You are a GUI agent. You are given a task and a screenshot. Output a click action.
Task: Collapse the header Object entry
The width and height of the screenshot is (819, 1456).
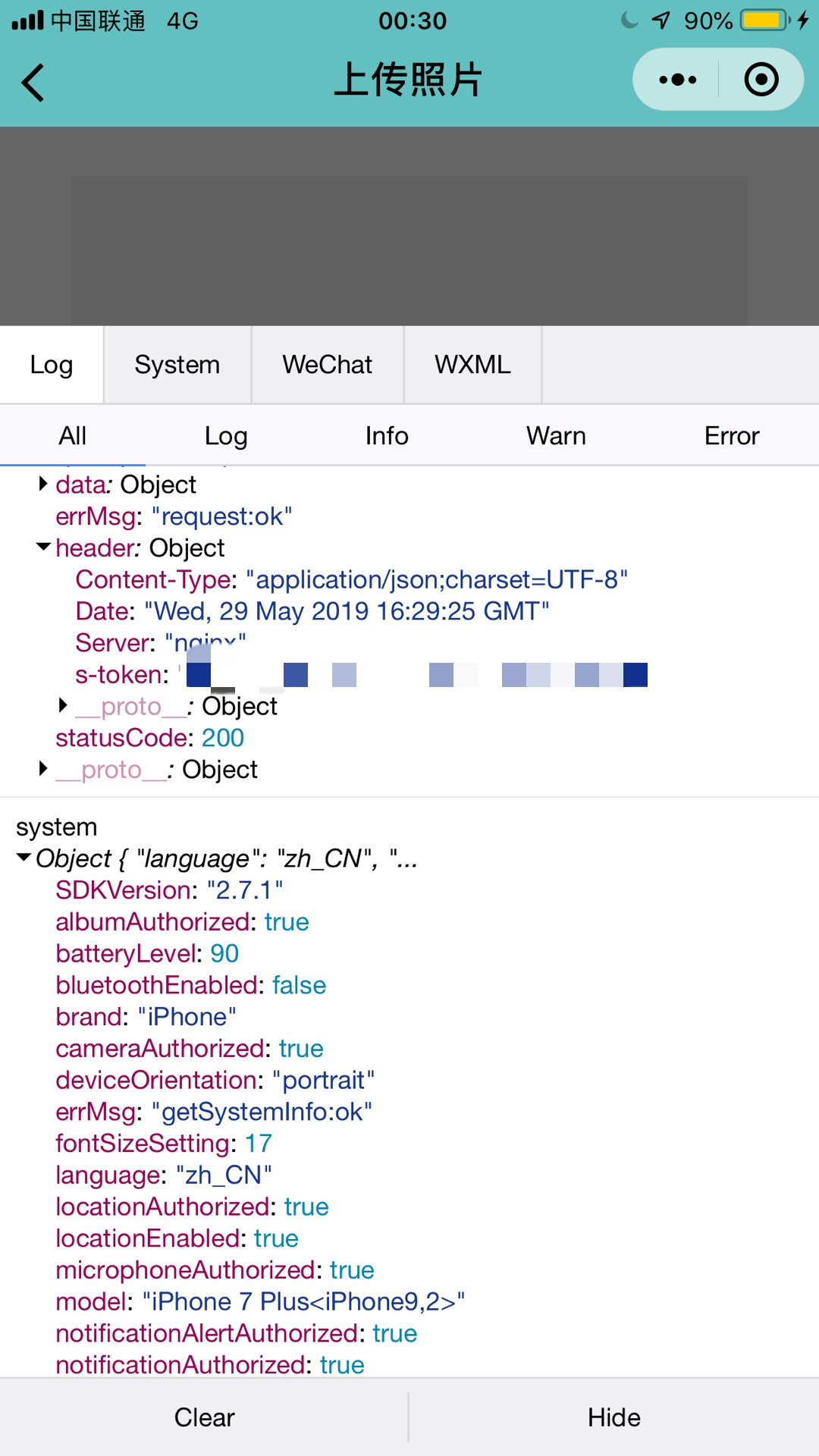coord(43,548)
